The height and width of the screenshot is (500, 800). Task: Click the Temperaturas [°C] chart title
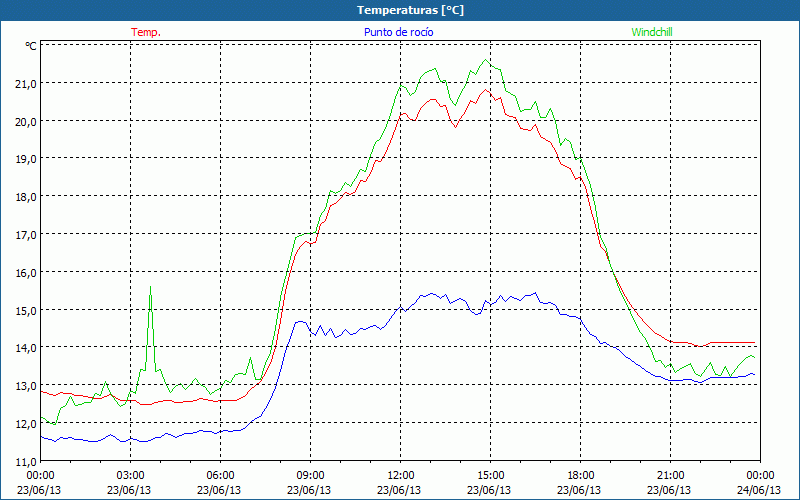coord(410,10)
